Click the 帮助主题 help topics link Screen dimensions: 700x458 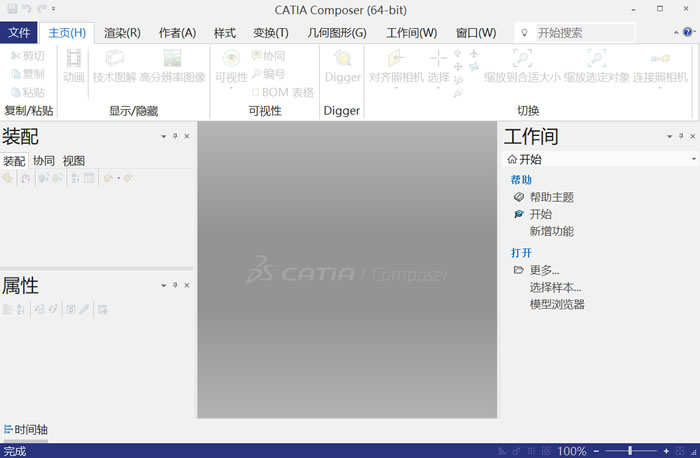(551, 197)
